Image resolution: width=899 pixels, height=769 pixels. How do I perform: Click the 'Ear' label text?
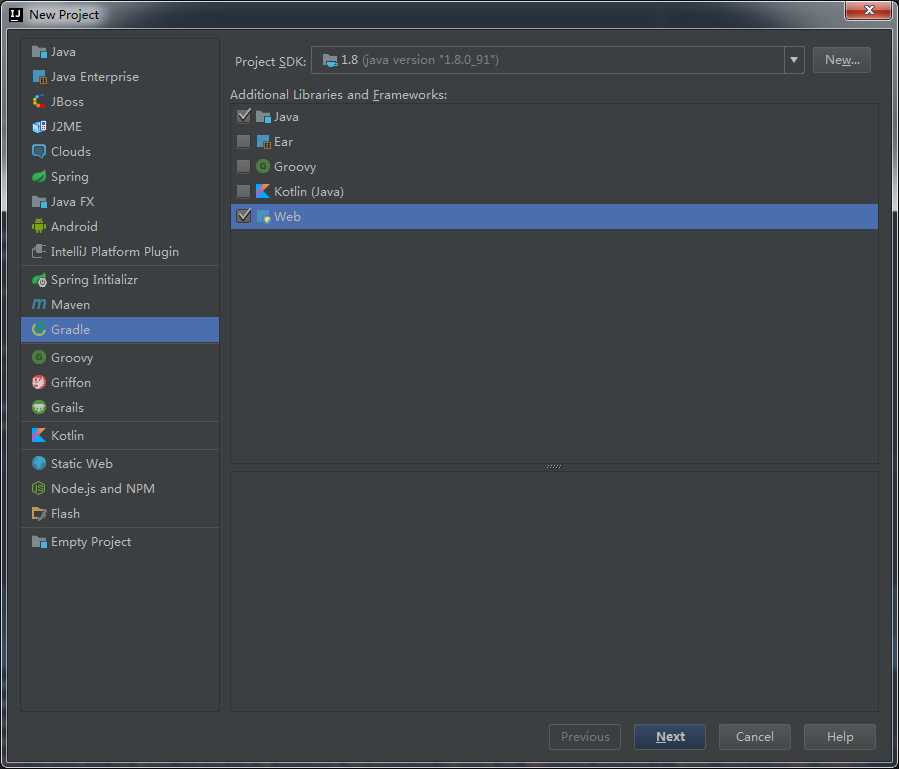point(283,142)
